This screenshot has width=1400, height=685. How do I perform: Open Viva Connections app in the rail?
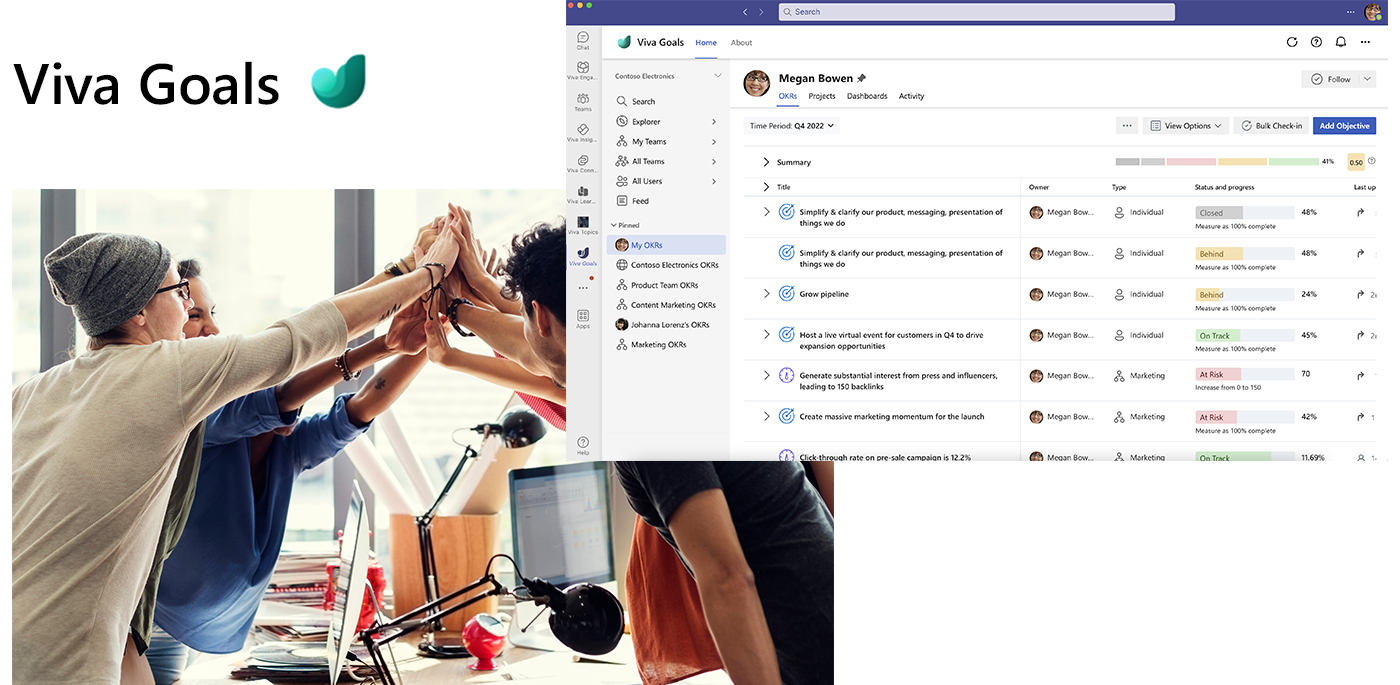point(583,163)
